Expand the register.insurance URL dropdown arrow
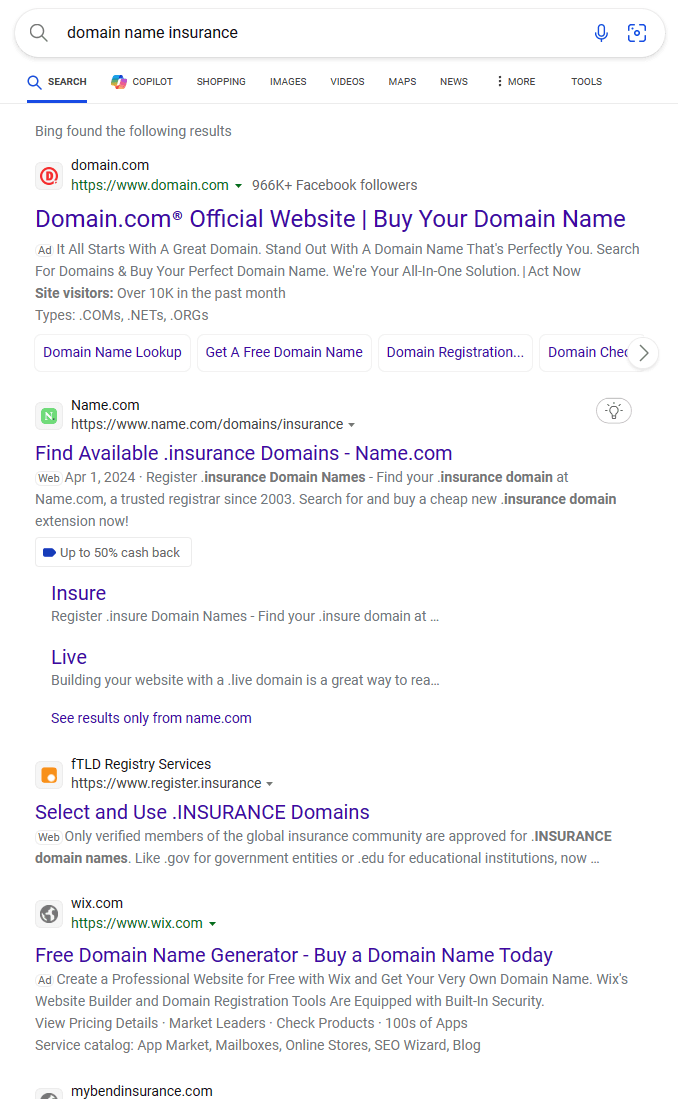The height and width of the screenshot is (1099, 678). coord(269,784)
